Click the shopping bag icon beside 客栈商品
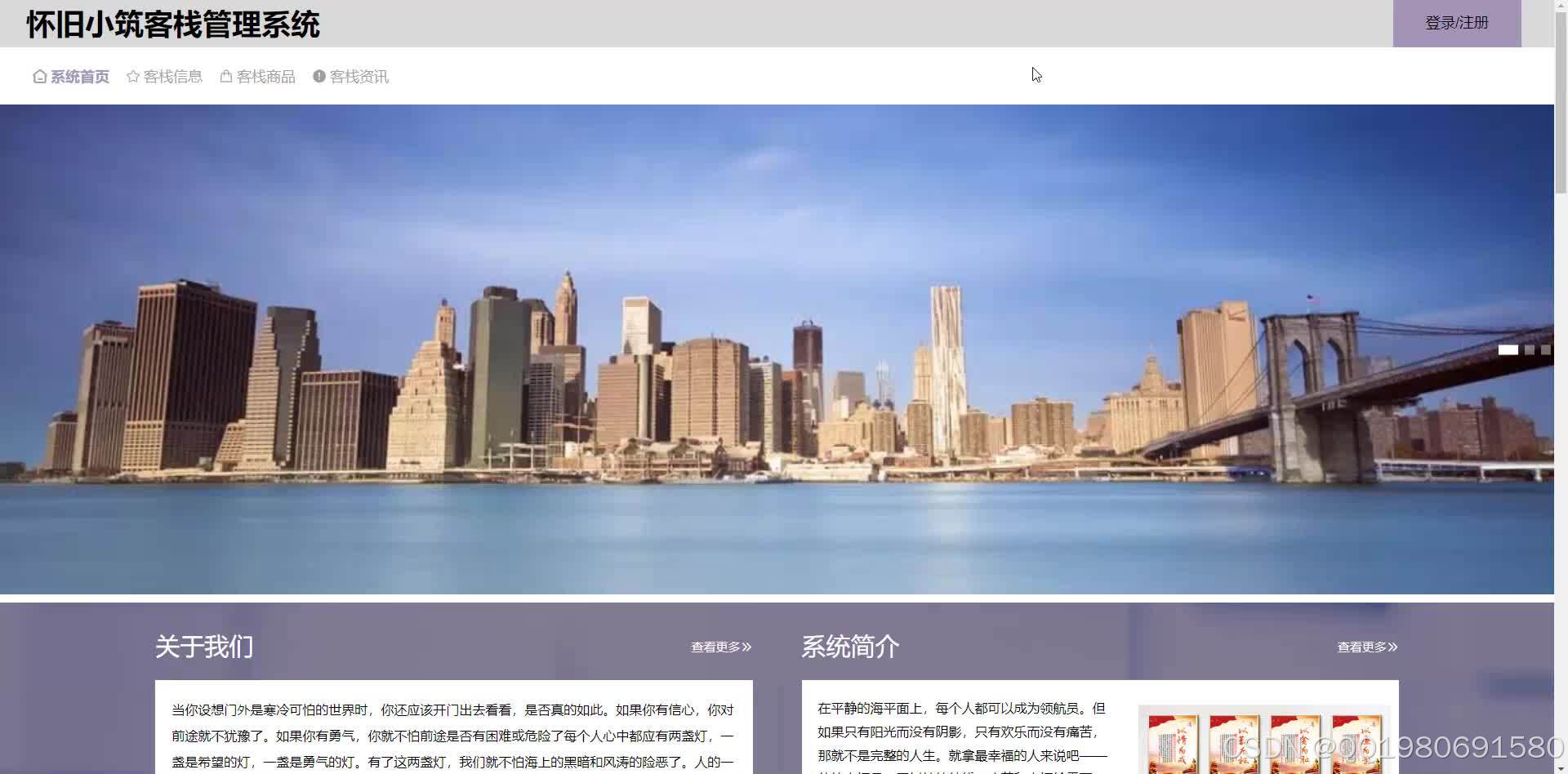The height and width of the screenshot is (774, 1568). 226,75
